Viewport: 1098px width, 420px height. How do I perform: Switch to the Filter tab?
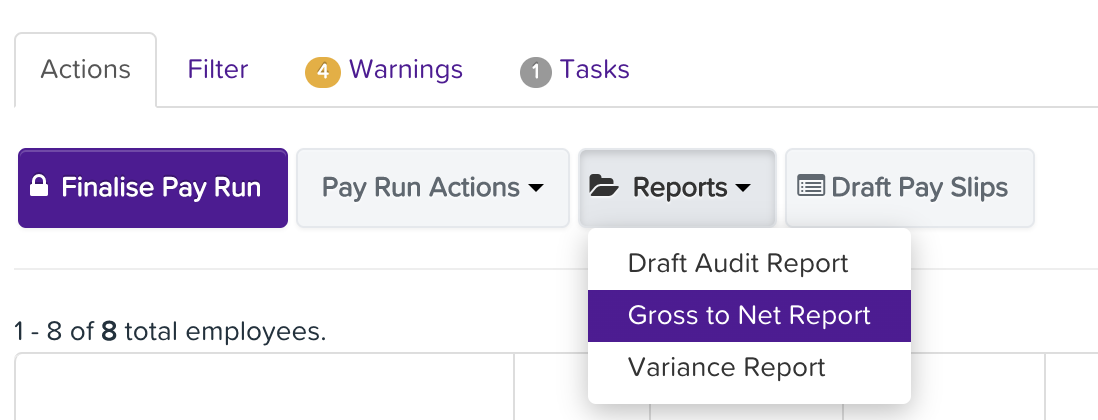coord(218,70)
